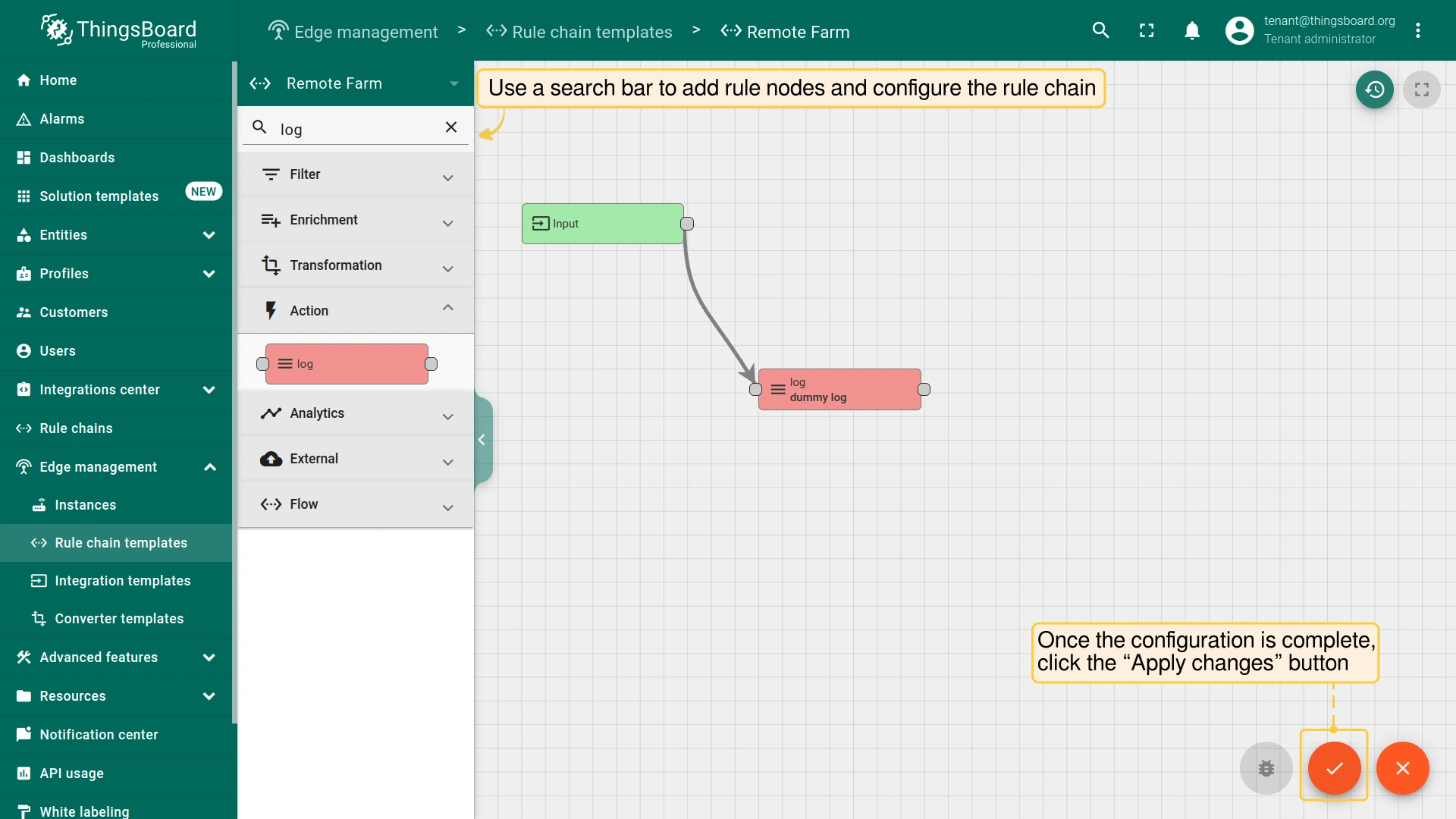Toggle debug mode bug icon button
The image size is (1456, 819).
click(1266, 768)
